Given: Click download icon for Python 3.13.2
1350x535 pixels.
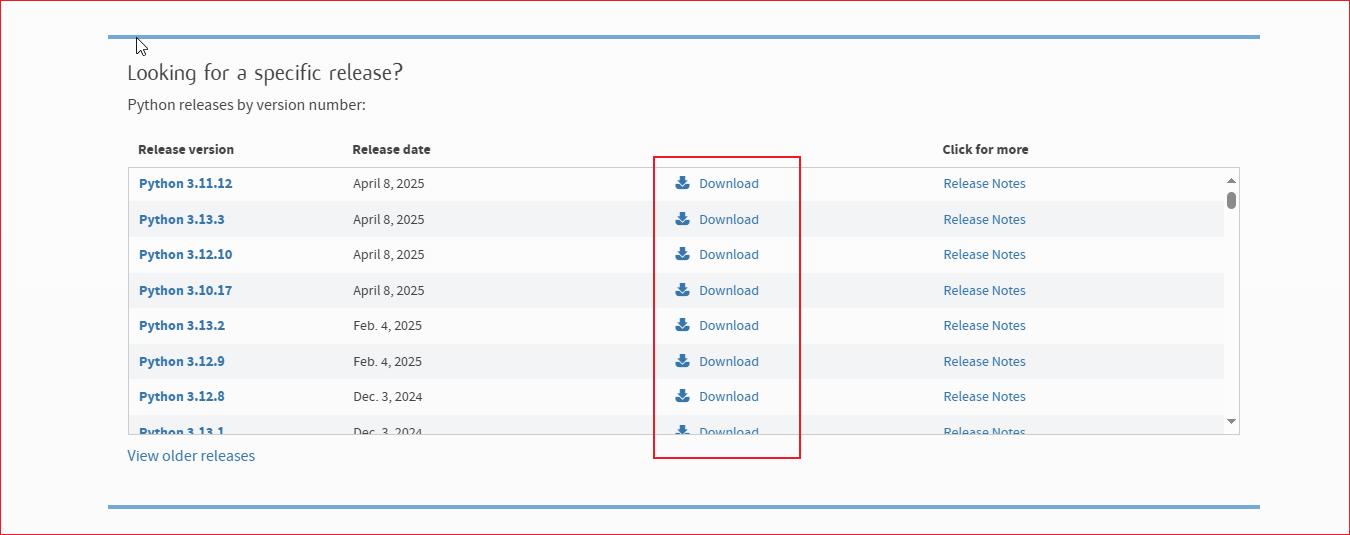Looking at the screenshot, I should (x=683, y=325).
